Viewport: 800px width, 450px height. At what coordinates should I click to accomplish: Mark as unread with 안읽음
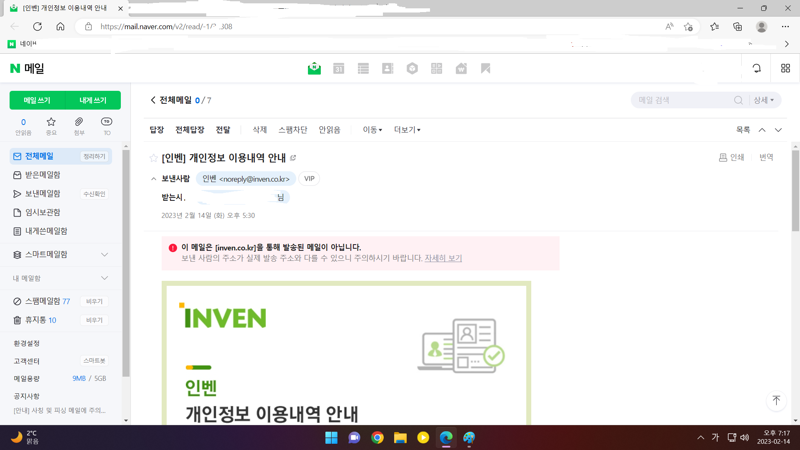(x=330, y=130)
